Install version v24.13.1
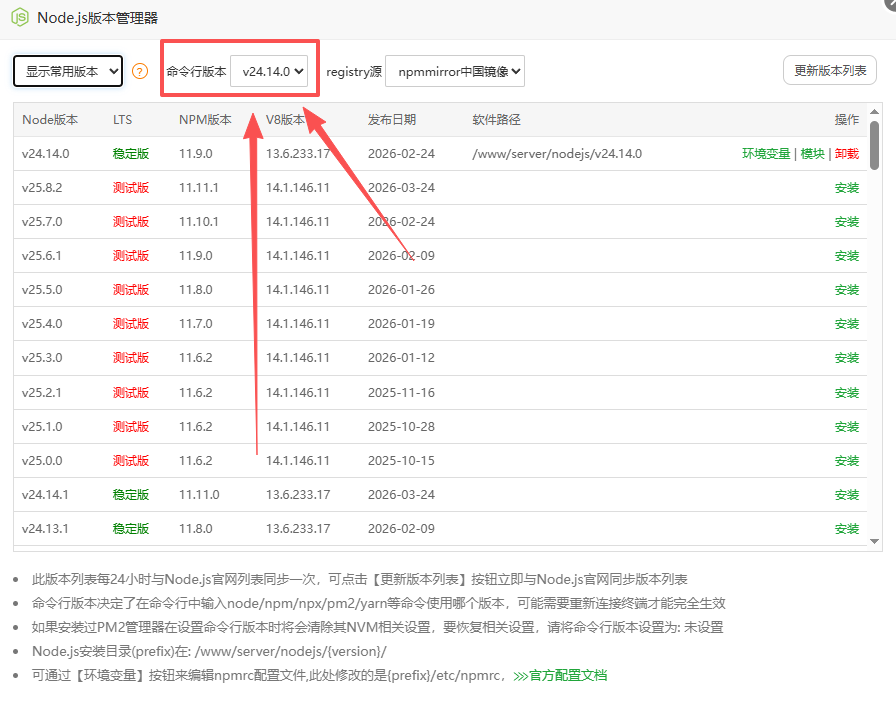This screenshot has height=706, width=896. pos(846,528)
